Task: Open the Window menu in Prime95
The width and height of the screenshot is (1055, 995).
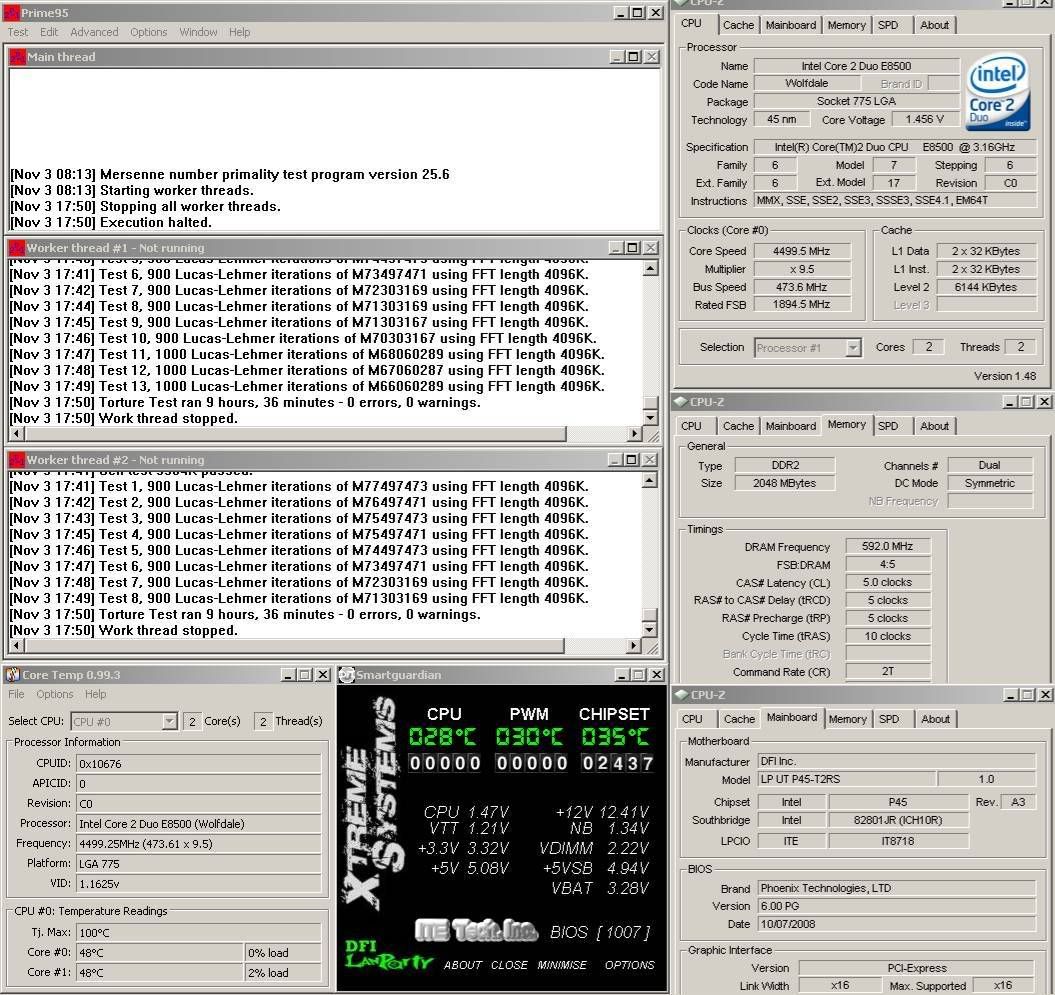Action: [x=198, y=32]
